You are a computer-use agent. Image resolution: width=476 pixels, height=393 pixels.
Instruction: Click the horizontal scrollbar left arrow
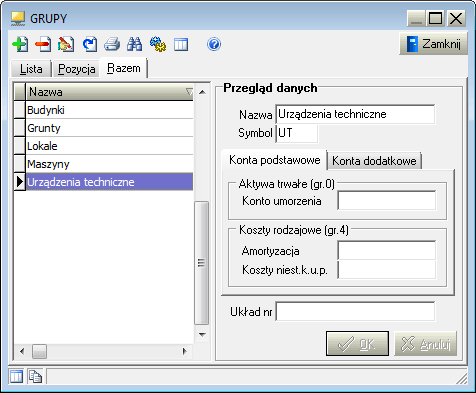(x=22, y=351)
